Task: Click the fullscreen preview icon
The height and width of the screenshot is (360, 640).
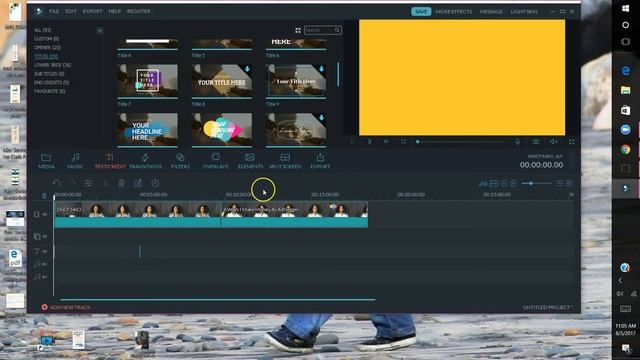Action: pos(571,142)
